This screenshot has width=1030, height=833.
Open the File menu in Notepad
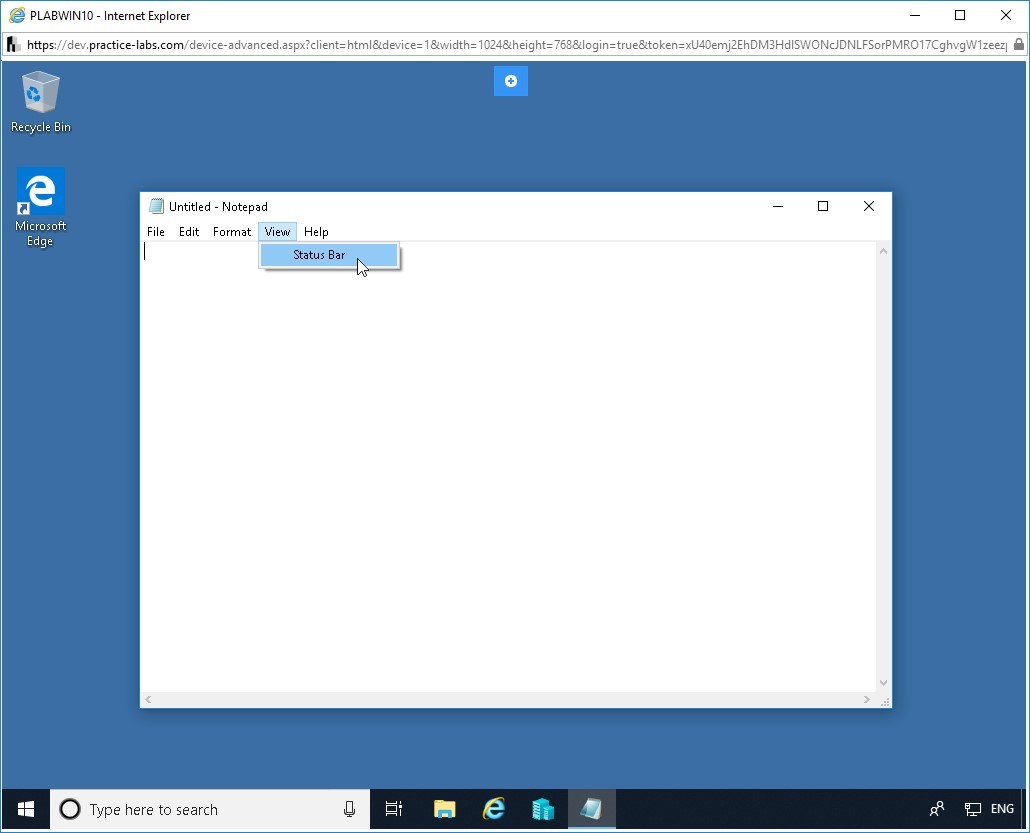(x=156, y=232)
